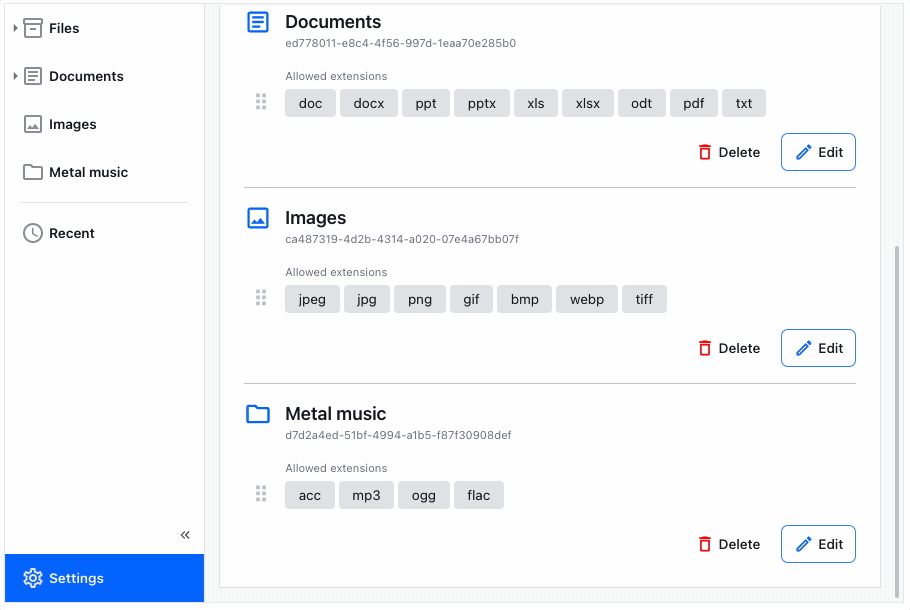Select the Metal music folder icon in main panel

(x=258, y=413)
